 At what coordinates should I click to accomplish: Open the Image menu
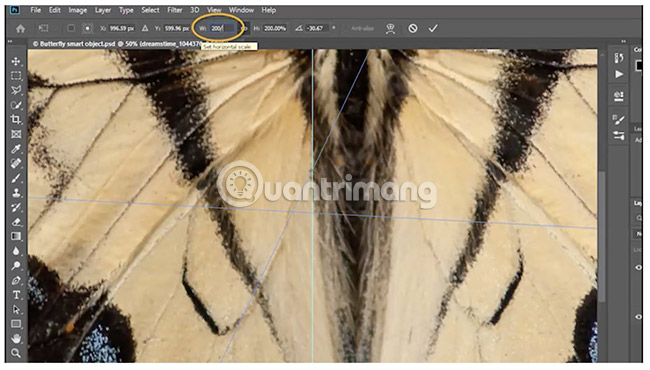(78, 10)
